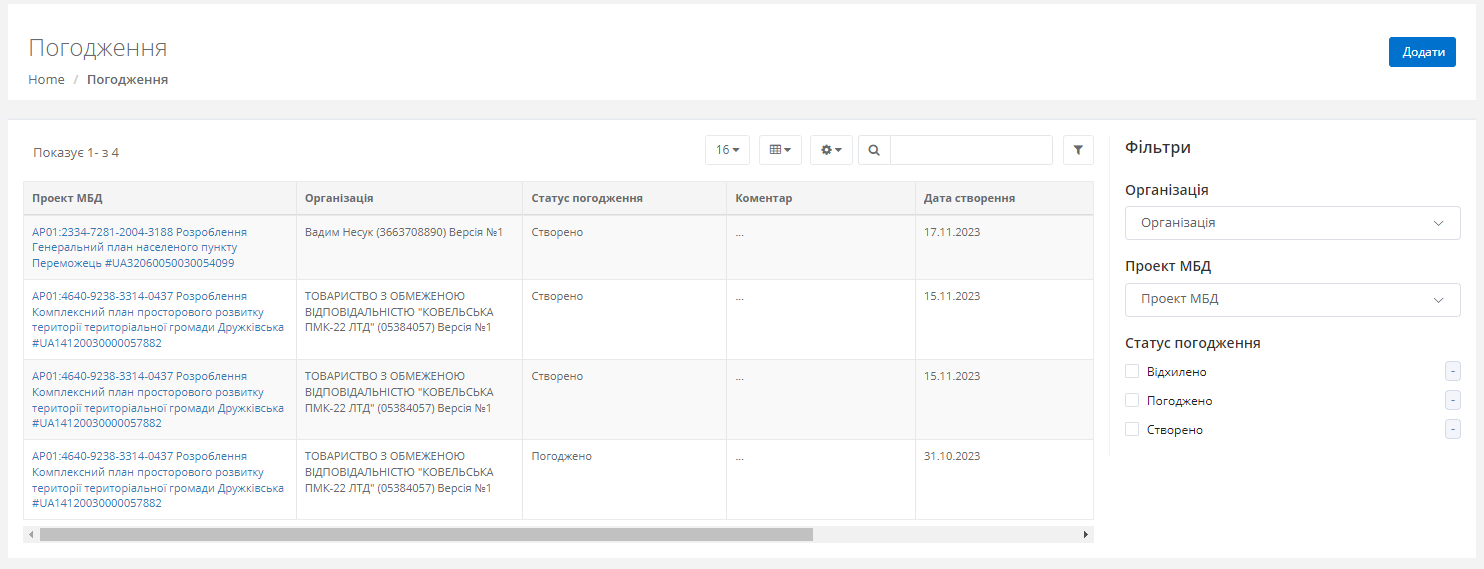
Task: Click the count badge next to Відхилено
Action: click(1452, 372)
